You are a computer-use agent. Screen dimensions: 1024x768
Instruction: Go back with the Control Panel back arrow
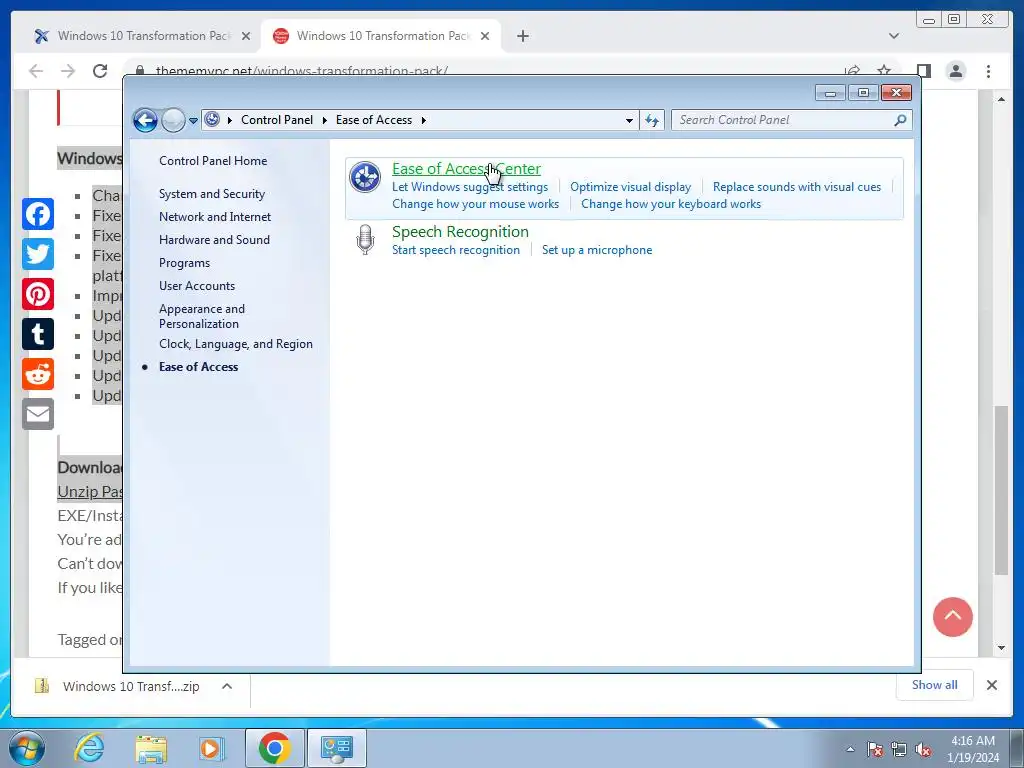click(x=145, y=120)
